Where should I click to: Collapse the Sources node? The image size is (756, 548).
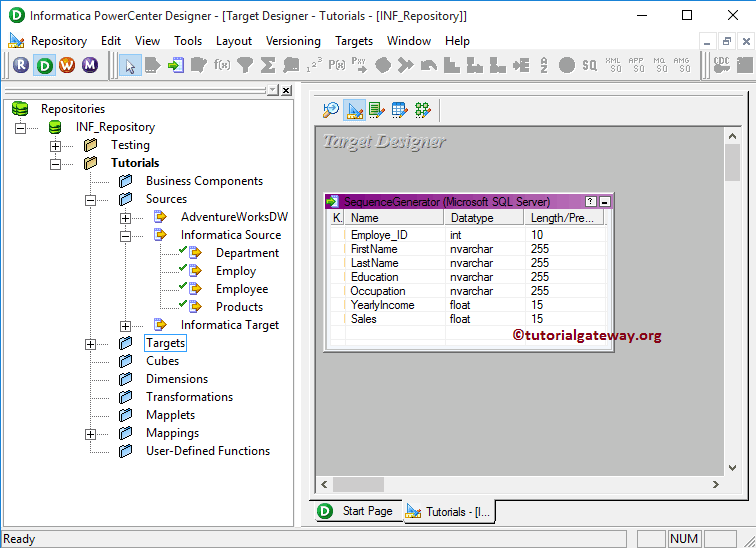point(90,200)
